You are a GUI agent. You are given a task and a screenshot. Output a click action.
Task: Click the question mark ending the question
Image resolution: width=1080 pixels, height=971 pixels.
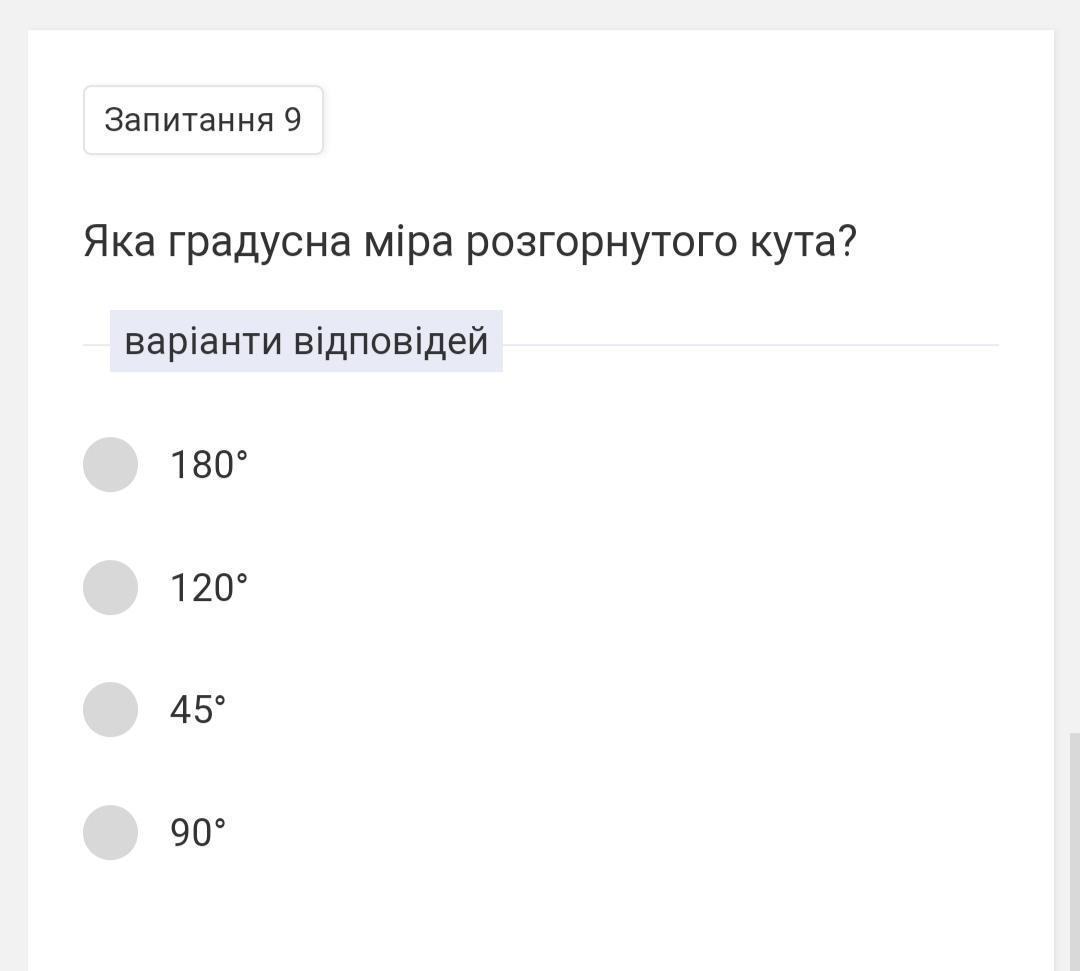(847, 241)
